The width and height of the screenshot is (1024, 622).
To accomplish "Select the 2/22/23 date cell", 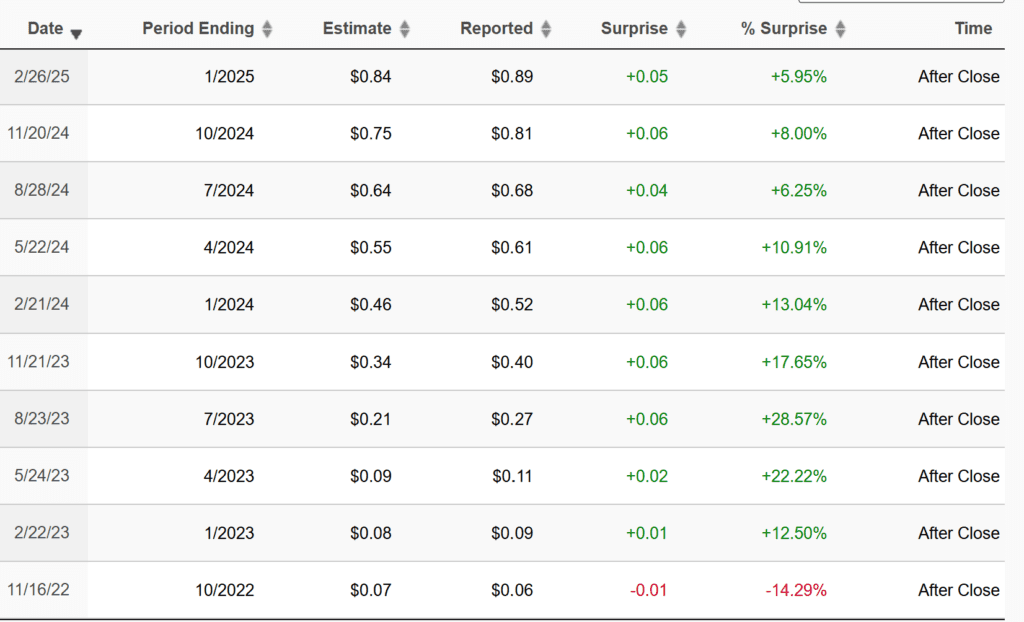I will pyautogui.click(x=42, y=532).
